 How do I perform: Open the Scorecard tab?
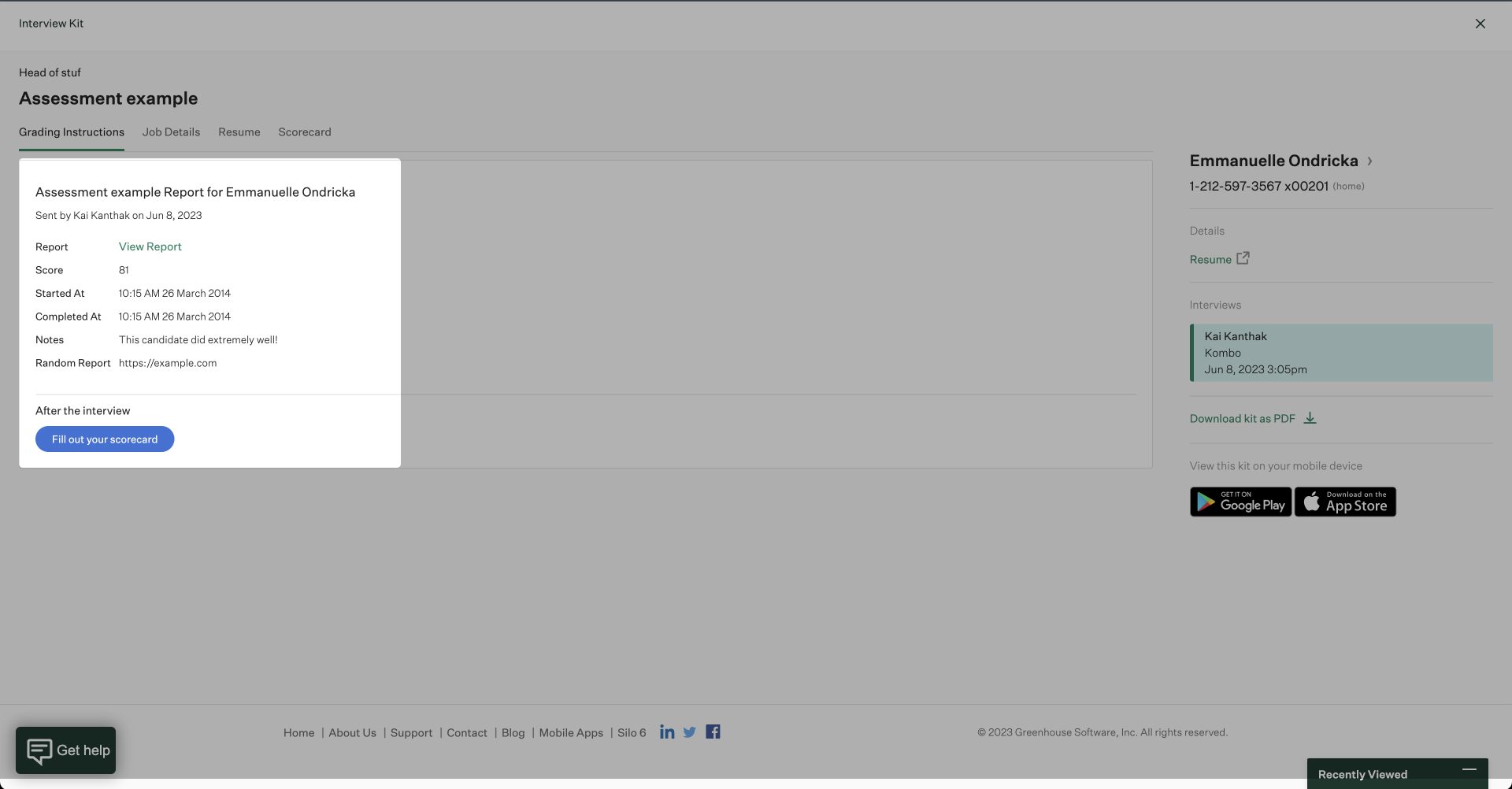304,132
